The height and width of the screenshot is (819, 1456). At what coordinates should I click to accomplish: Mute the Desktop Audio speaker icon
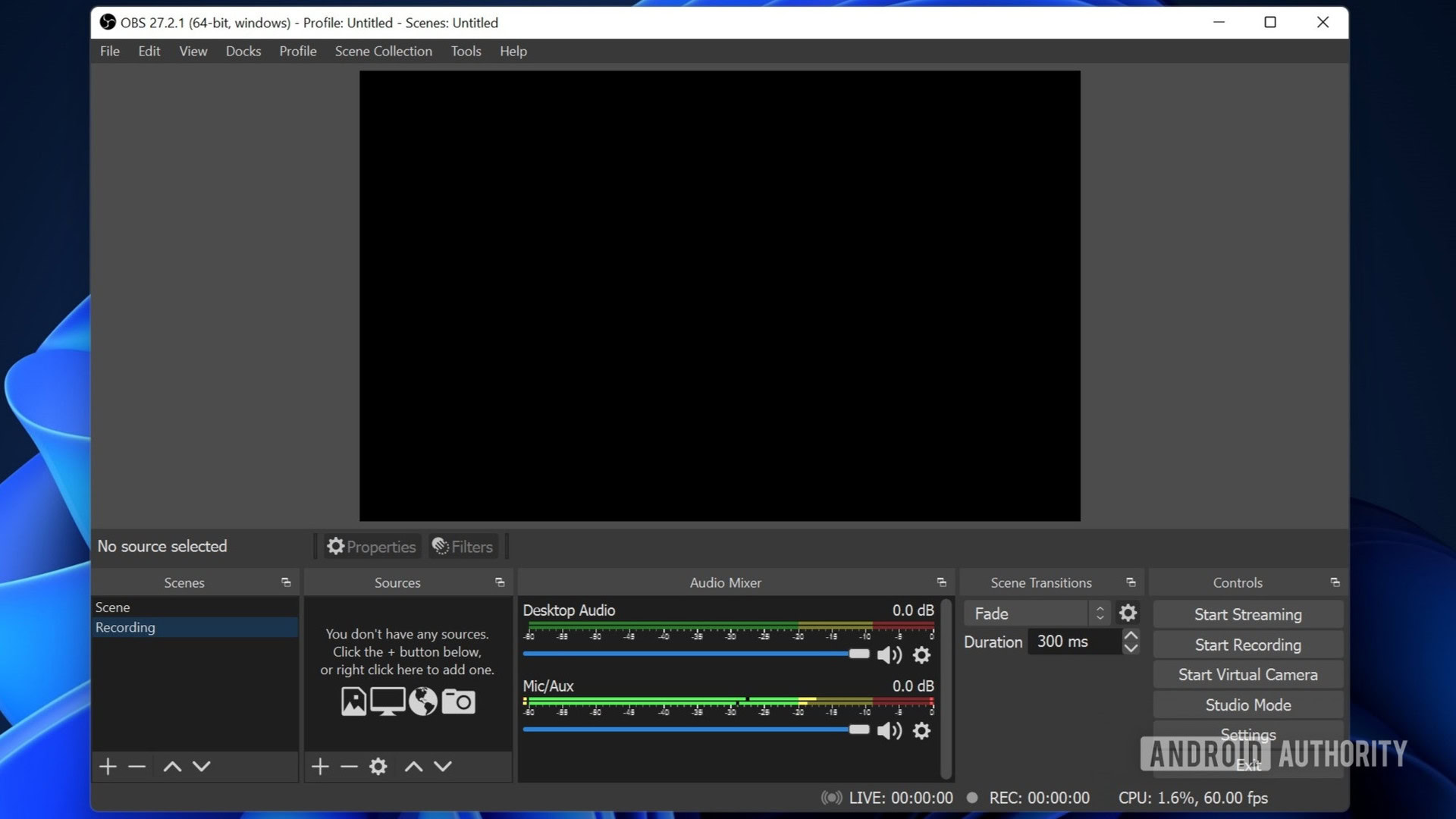[x=889, y=655]
